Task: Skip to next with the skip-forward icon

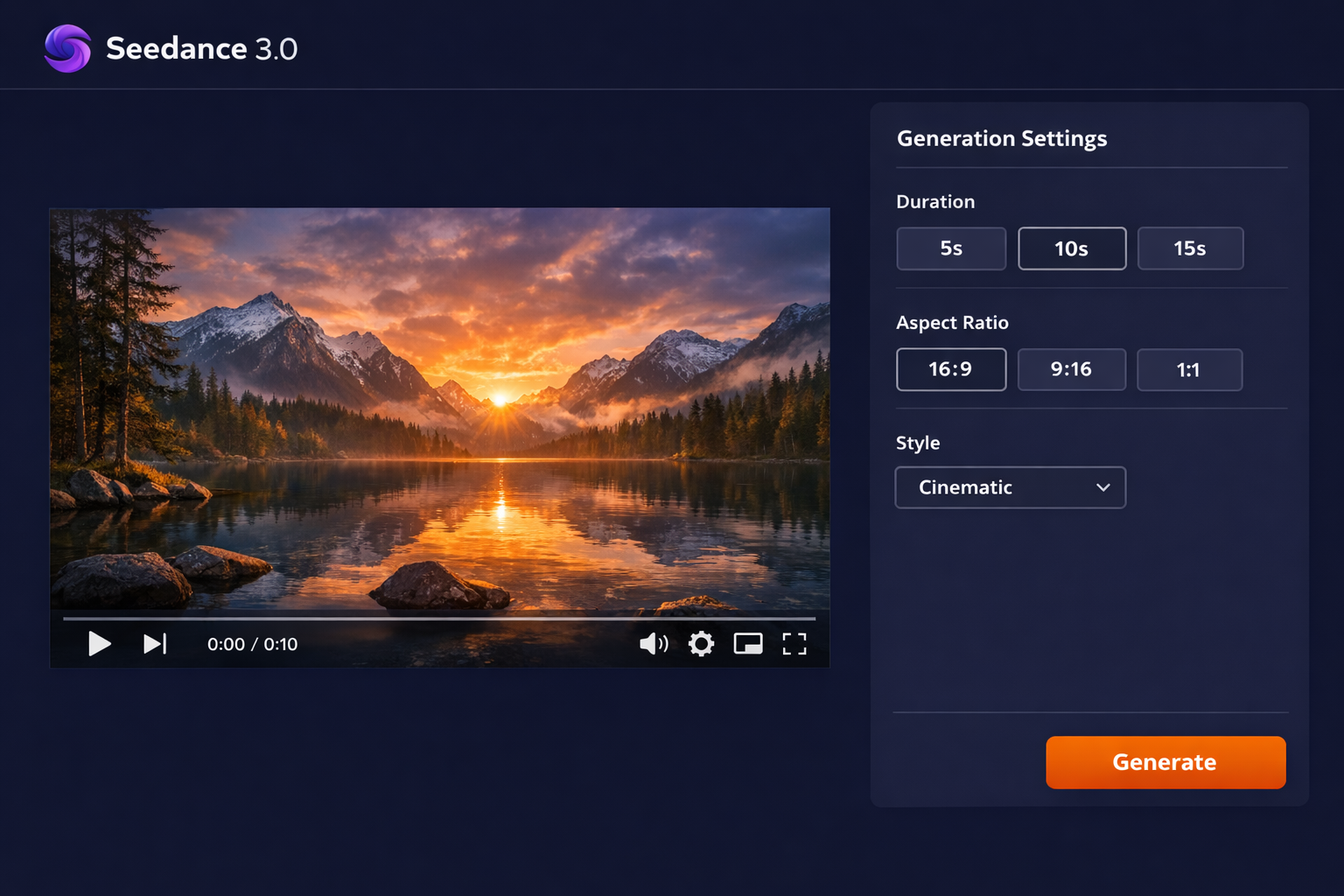Action: (155, 644)
